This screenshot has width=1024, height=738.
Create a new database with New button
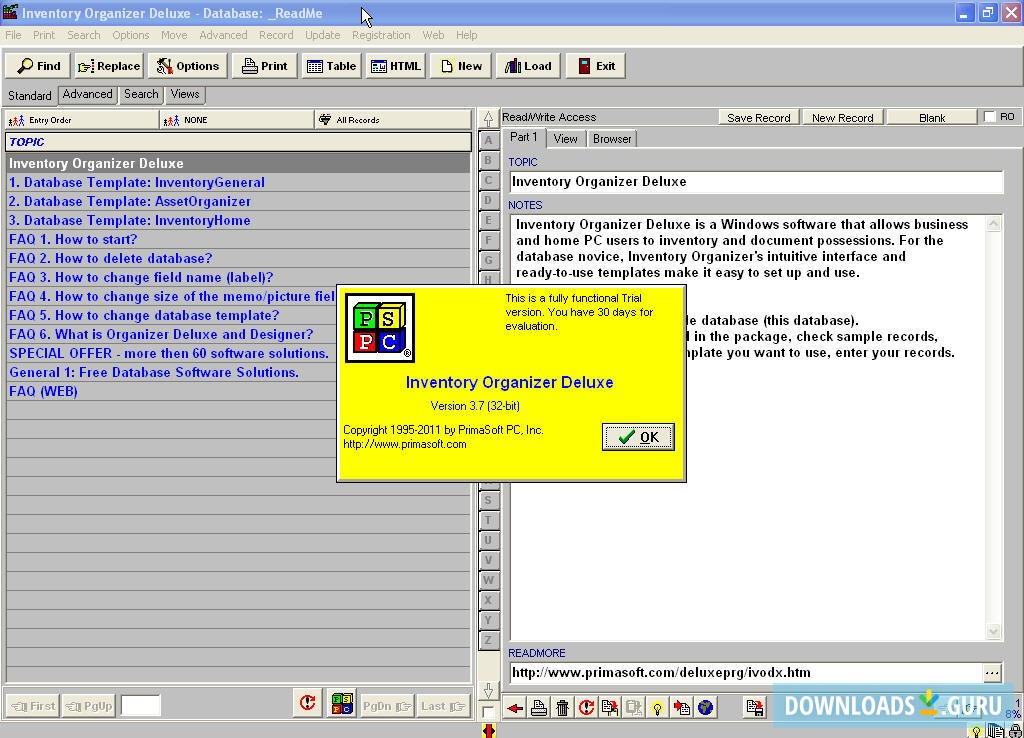460,66
